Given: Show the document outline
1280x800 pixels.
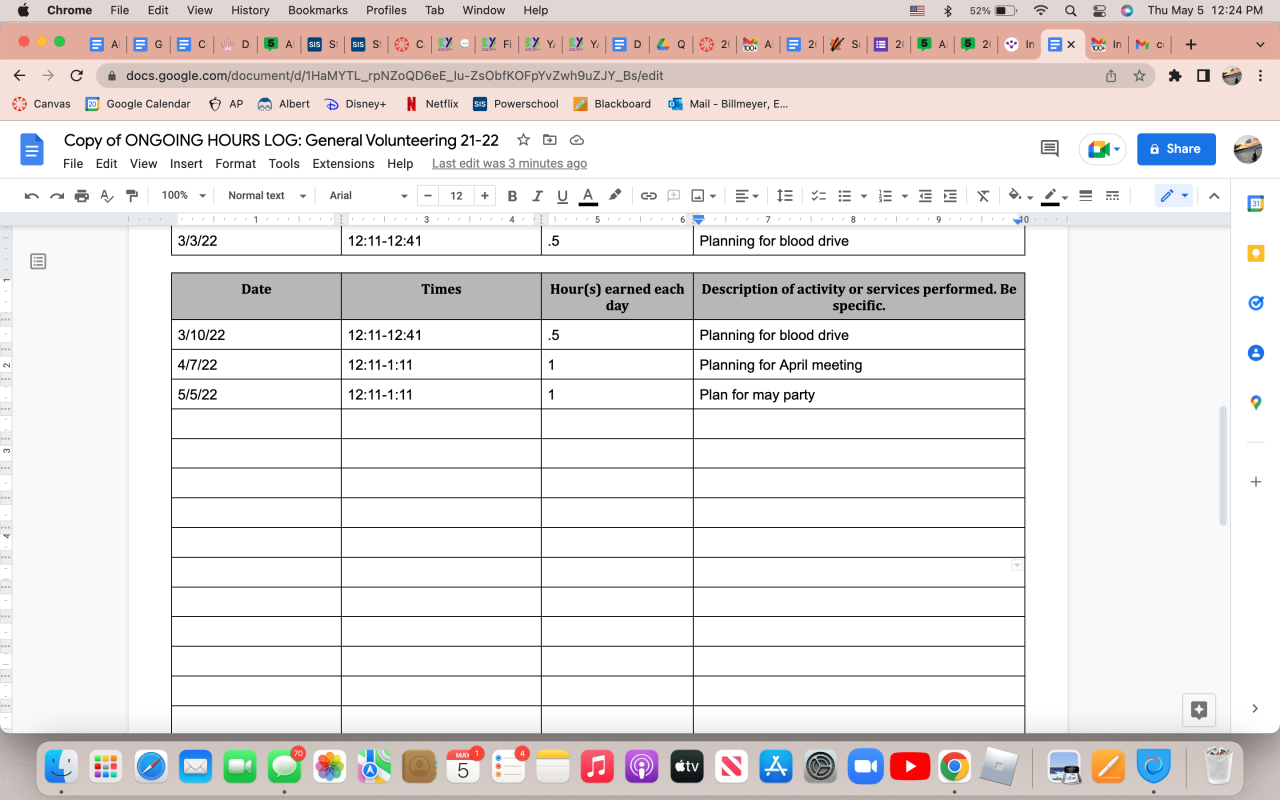Looking at the screenshot, I should (38, 261).
